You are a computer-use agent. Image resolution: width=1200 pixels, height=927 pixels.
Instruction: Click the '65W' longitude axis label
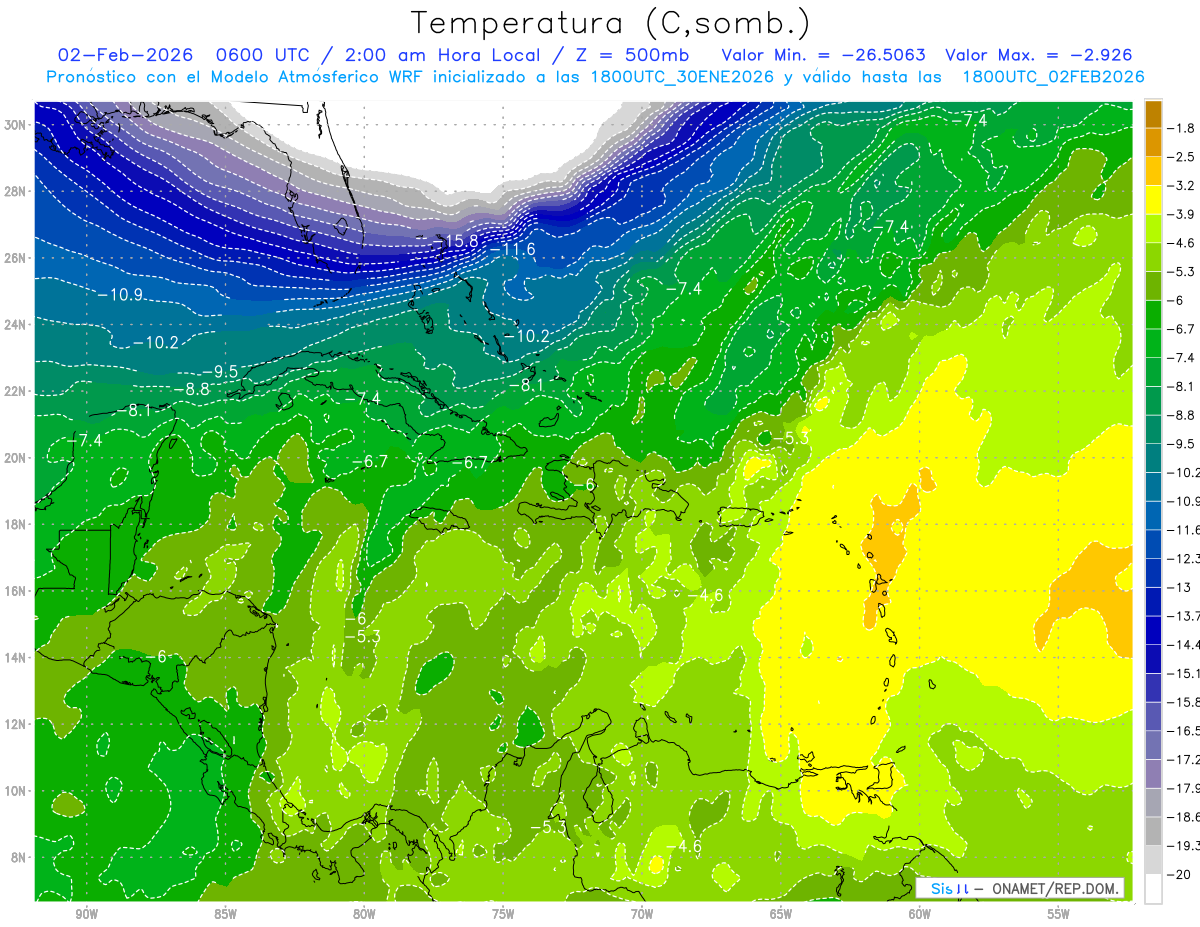[x=781, y=915]
